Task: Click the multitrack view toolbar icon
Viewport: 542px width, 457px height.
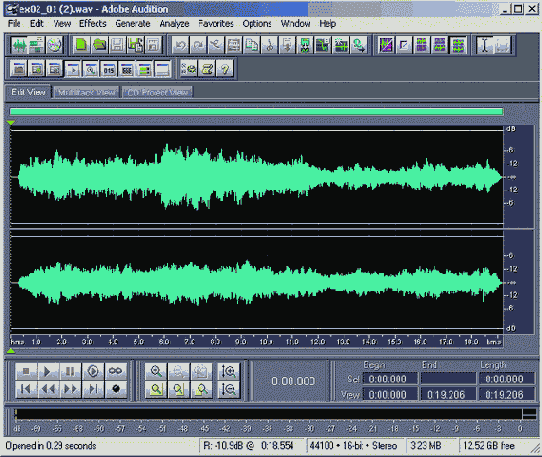Action: click(x=36, y=45)
